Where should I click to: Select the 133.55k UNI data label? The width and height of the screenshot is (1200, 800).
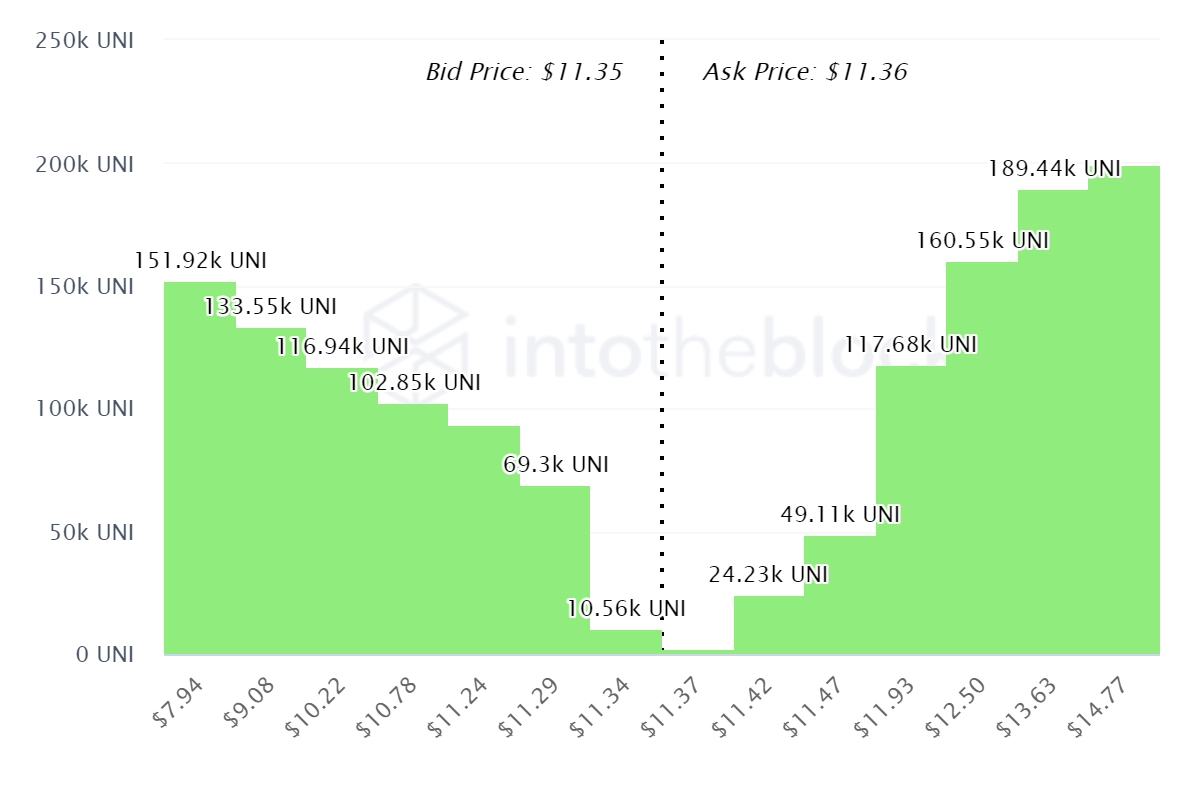click(x=270, y=307)
